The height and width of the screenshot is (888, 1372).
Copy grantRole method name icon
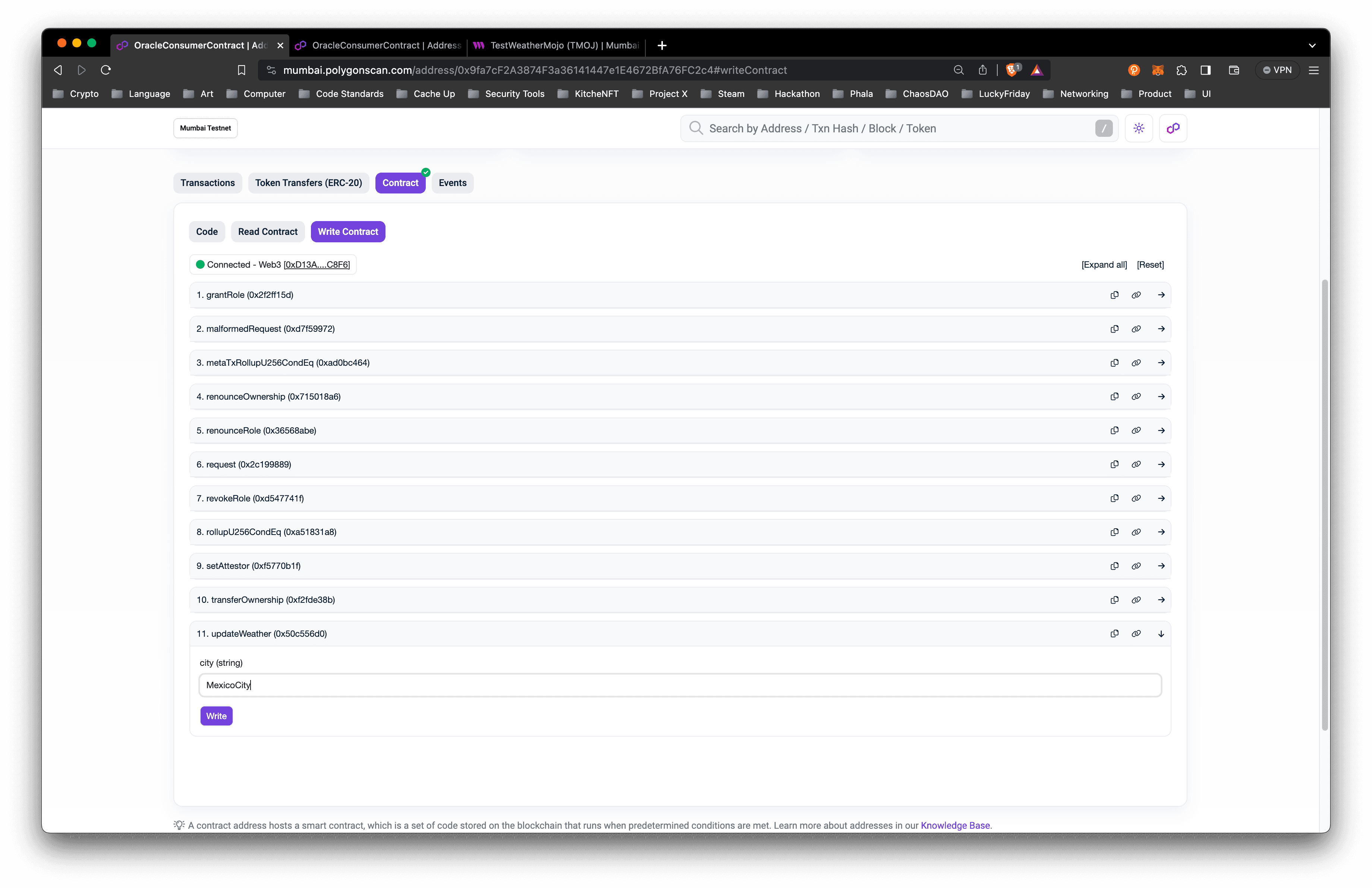tap(1114, 295)
